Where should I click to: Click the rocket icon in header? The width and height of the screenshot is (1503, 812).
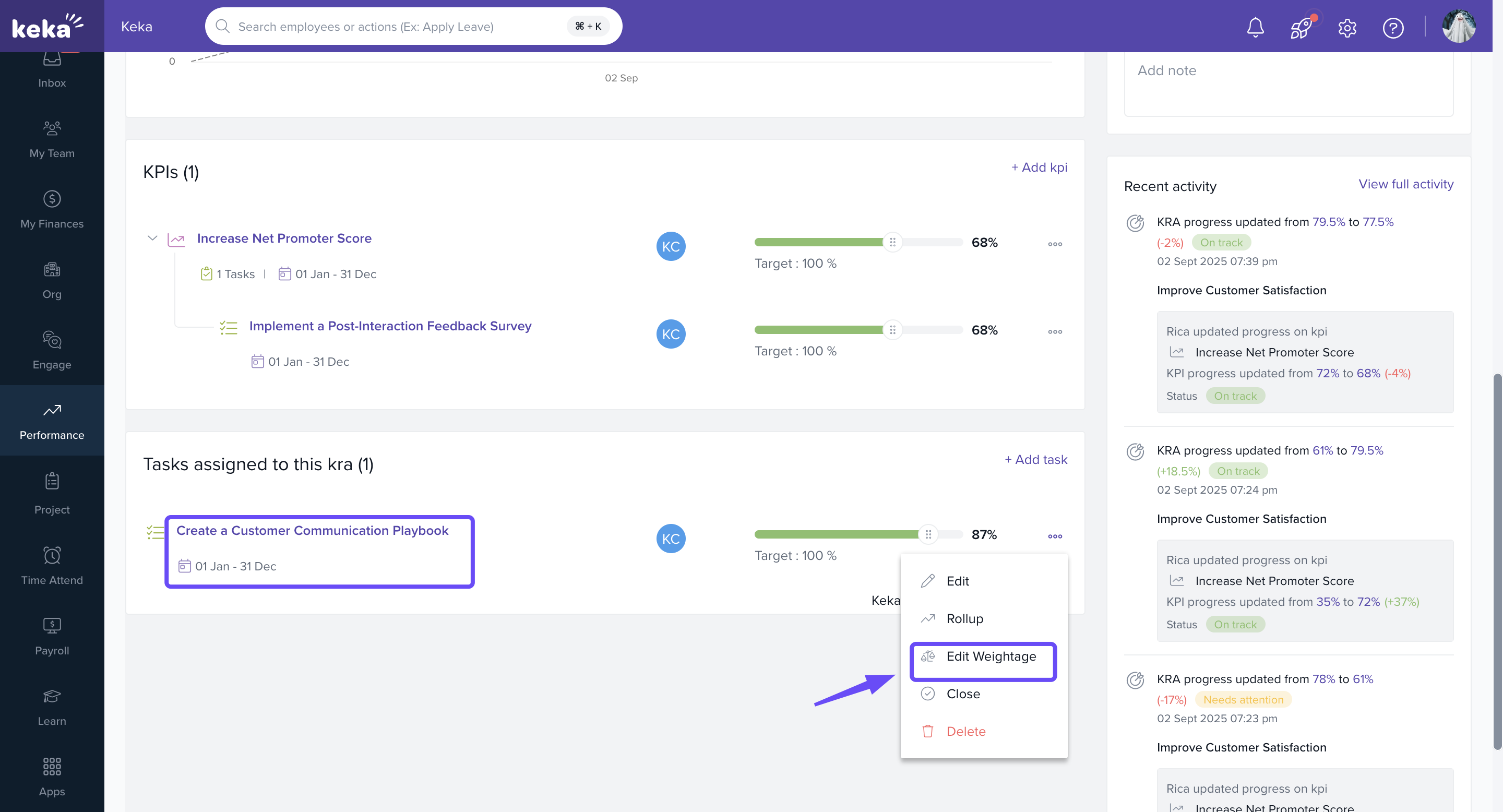point(1301,27)
